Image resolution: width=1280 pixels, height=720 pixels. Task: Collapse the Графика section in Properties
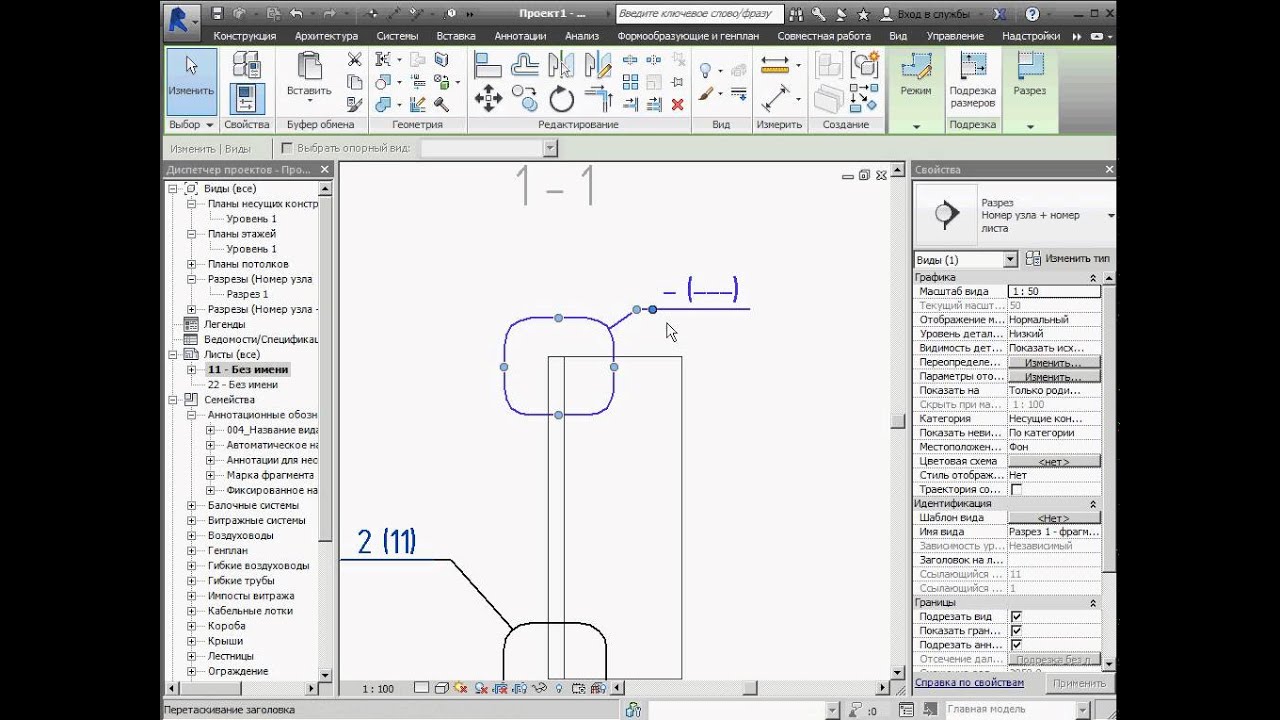coord(1092,277)
